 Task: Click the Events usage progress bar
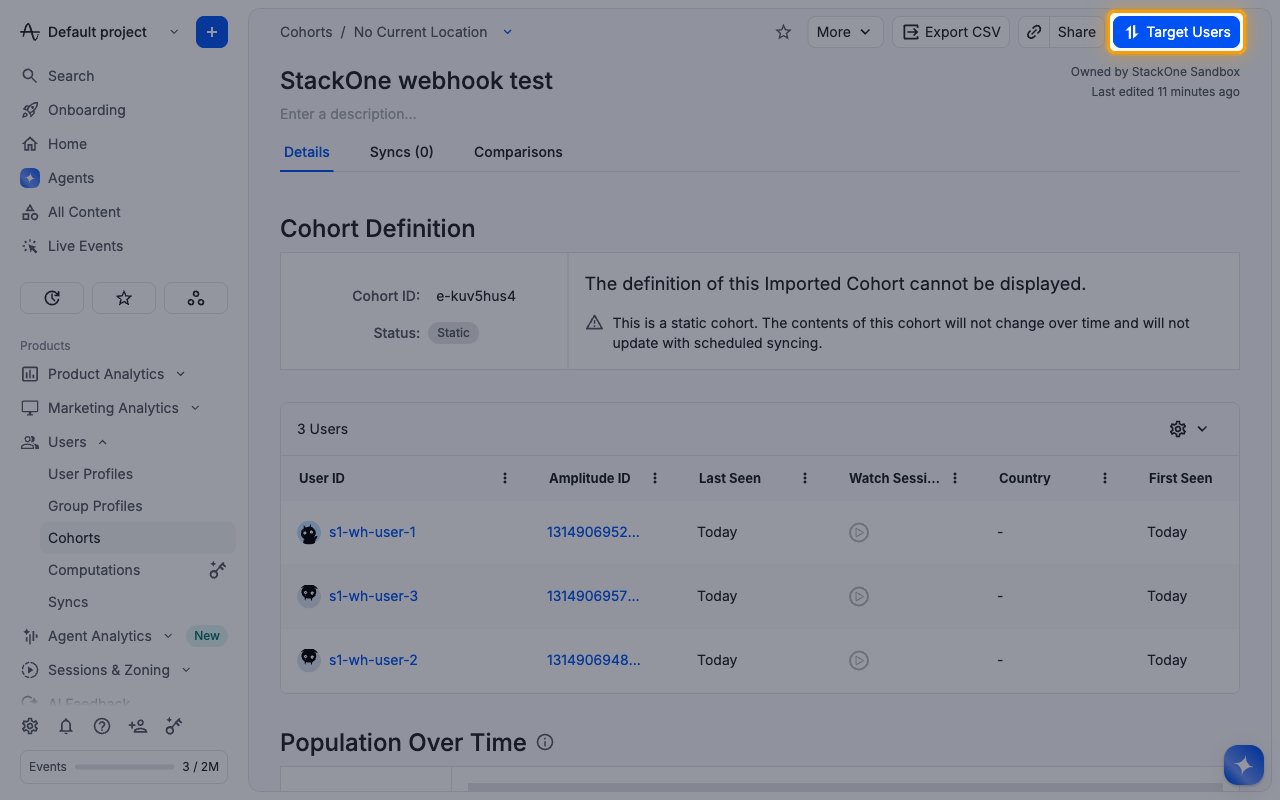[x=125, y=767]
